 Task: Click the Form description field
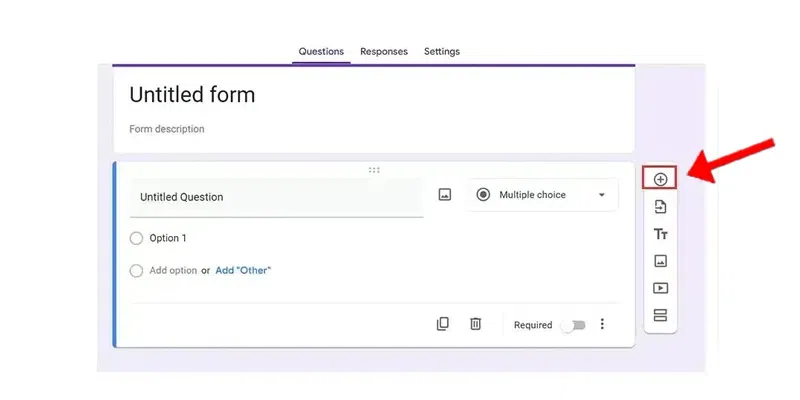(167, 129)
